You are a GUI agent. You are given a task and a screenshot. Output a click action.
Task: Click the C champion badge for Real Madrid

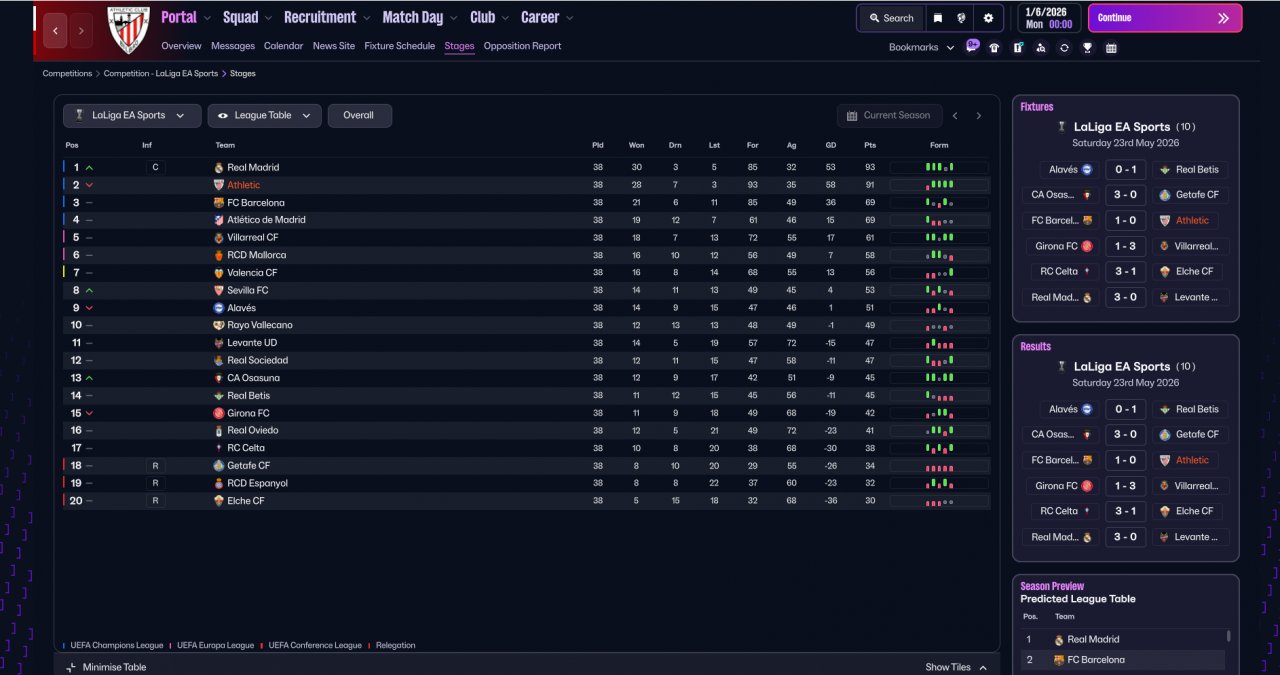tap(155, 168)
